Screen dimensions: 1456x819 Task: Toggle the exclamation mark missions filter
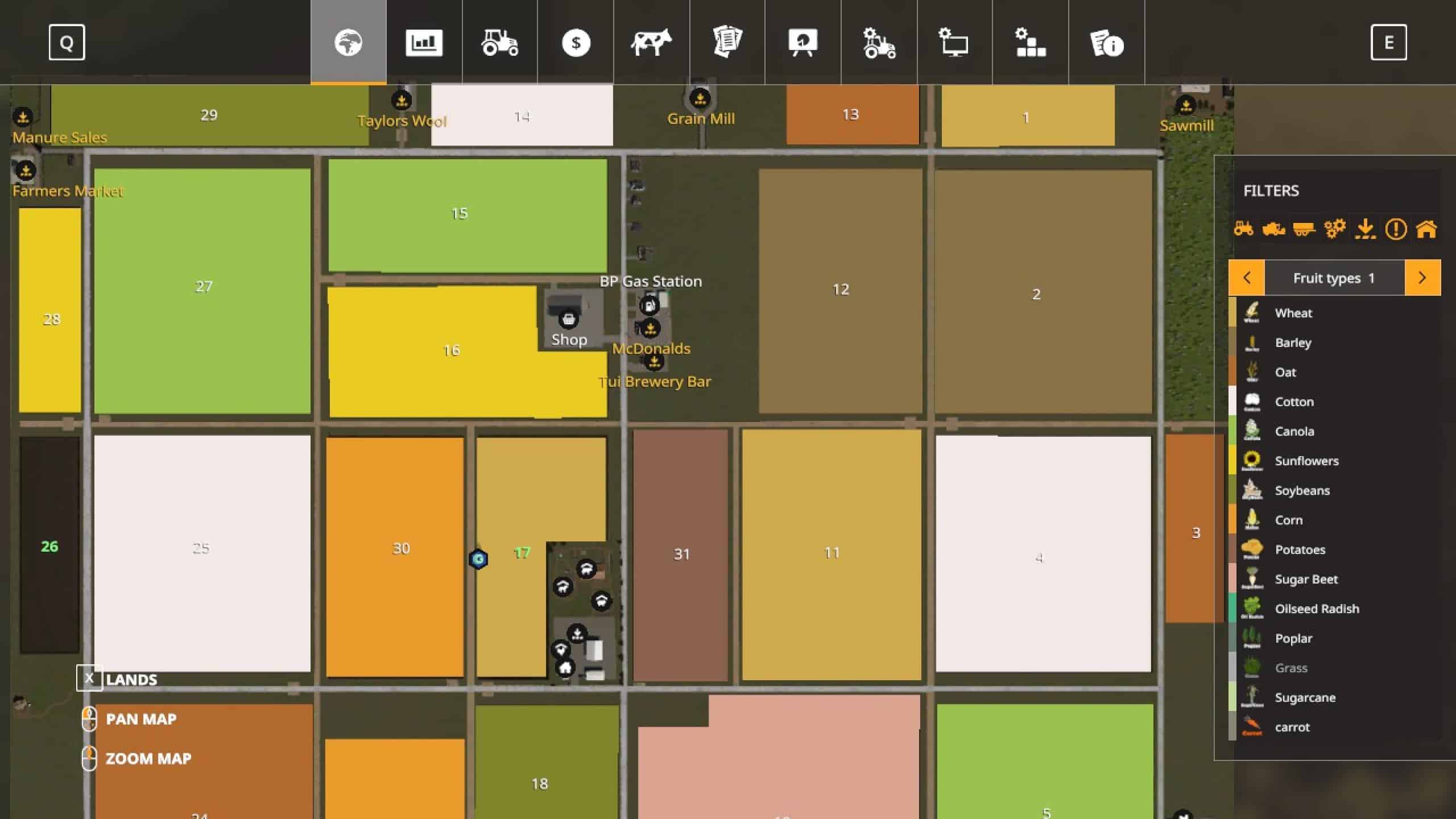[x=1396, y=229]
